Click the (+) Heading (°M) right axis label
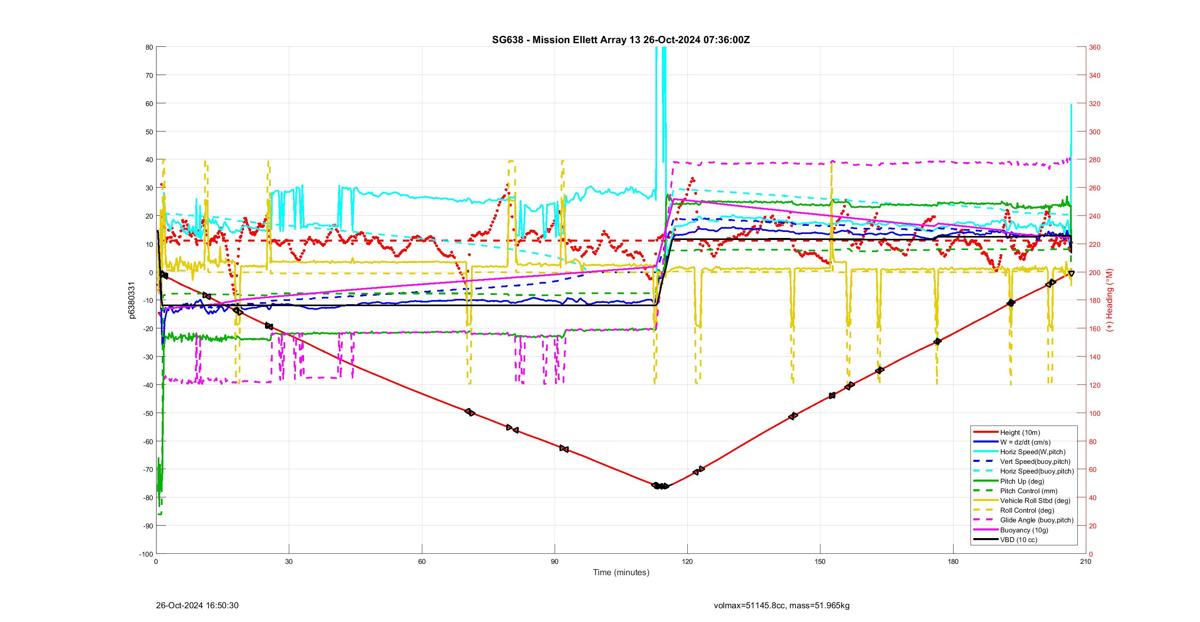 click(x=1109, y=300)
